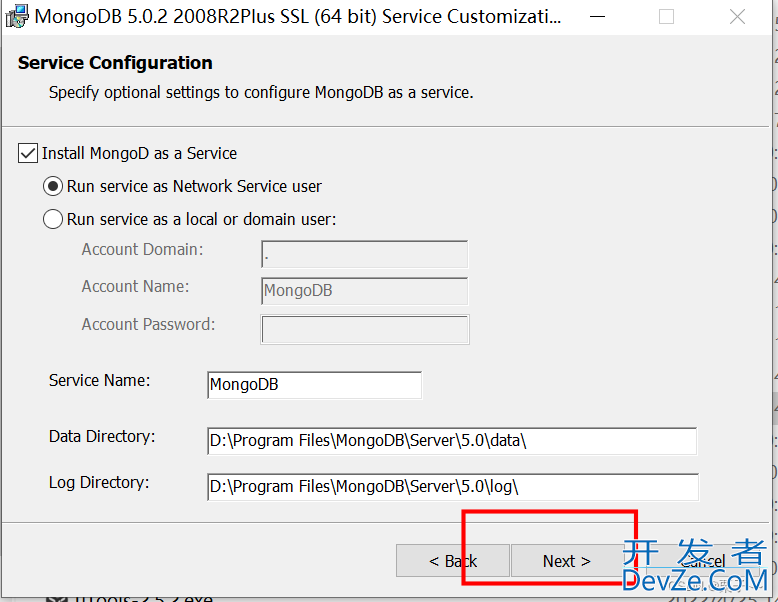Cancel the MongoDB installation

click(703, 561)
